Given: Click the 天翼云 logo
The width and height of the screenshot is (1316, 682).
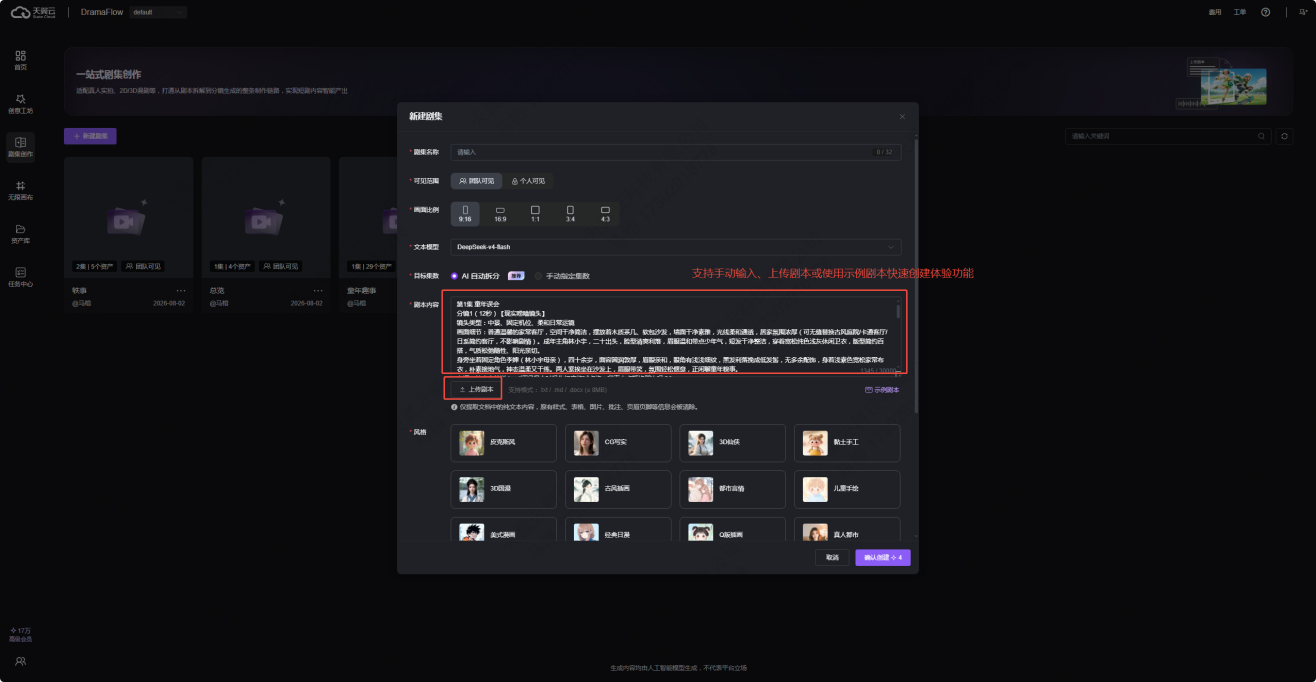Looking at the screenshot, I should click(31, 12).
